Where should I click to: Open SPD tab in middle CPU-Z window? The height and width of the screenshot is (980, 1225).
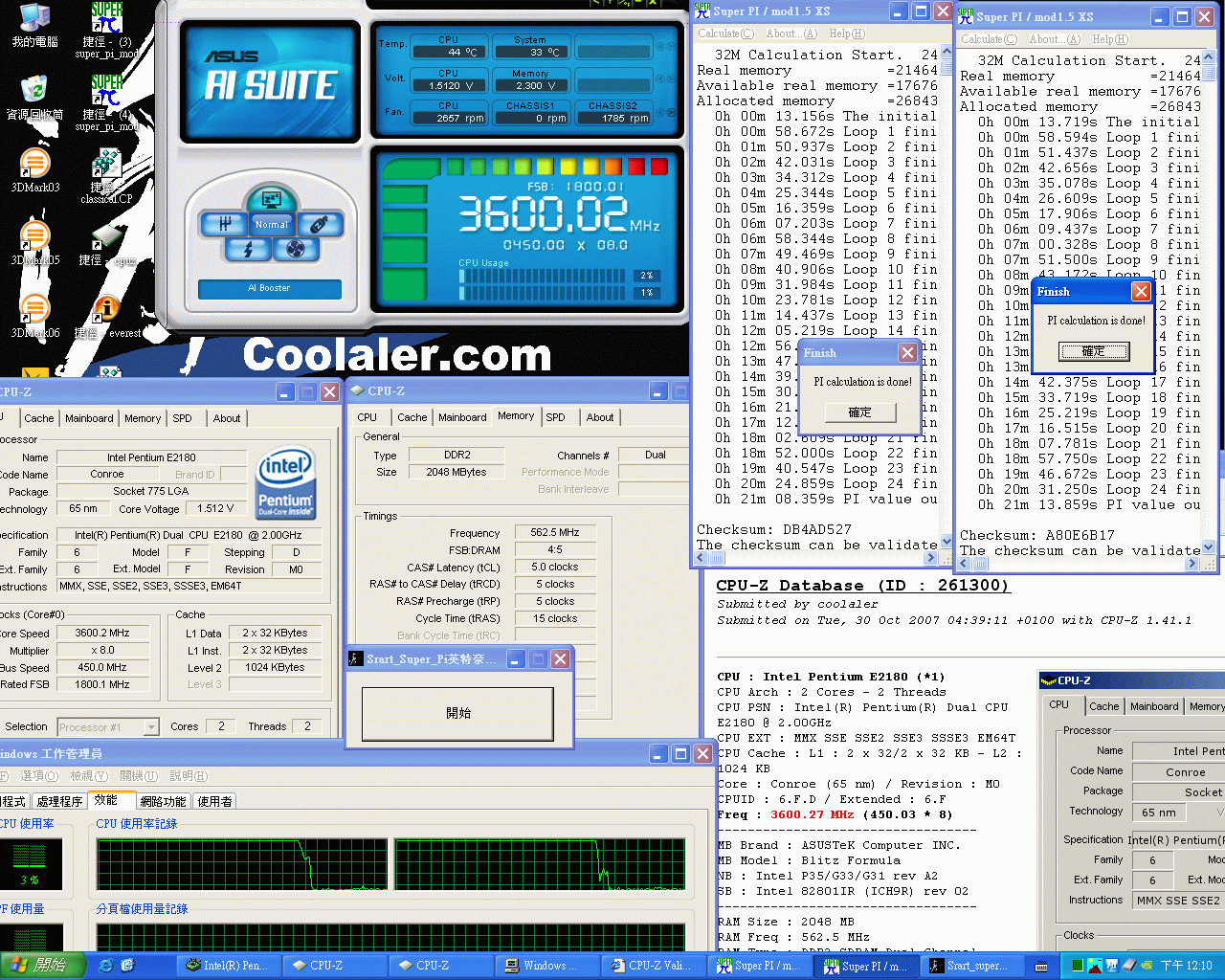point(556,417)
